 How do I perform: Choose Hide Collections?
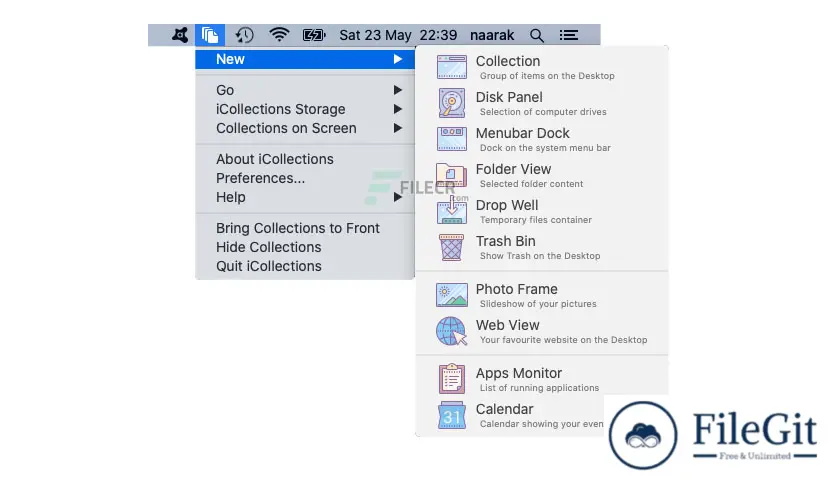click(305, 247)
